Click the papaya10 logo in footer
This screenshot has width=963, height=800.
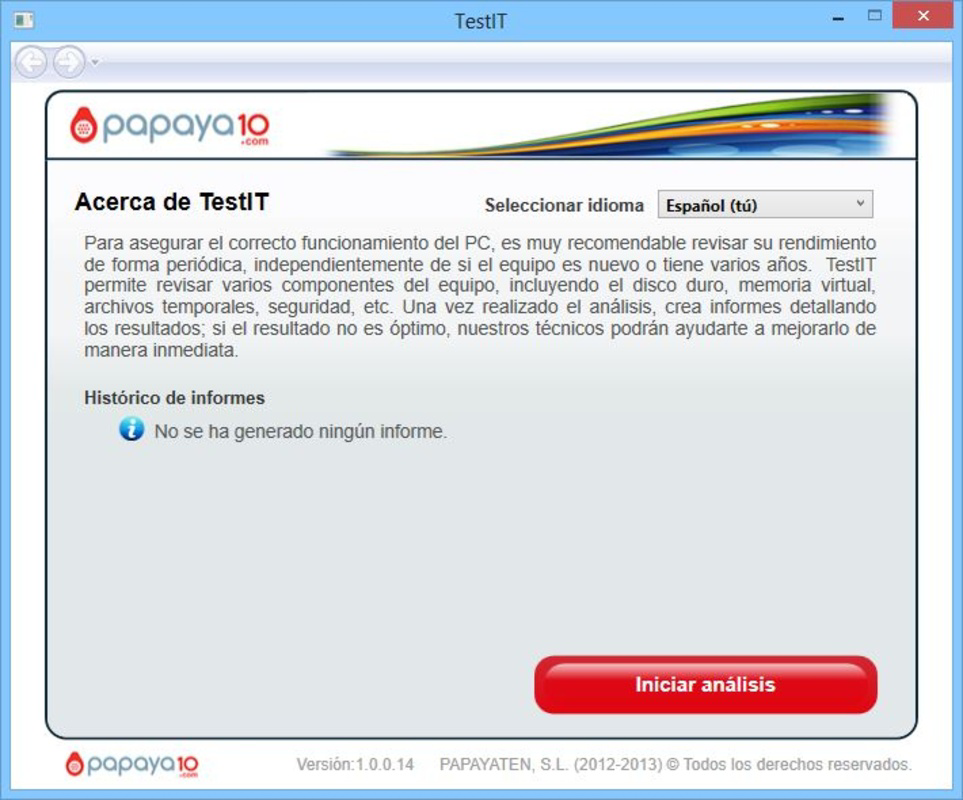132,764
